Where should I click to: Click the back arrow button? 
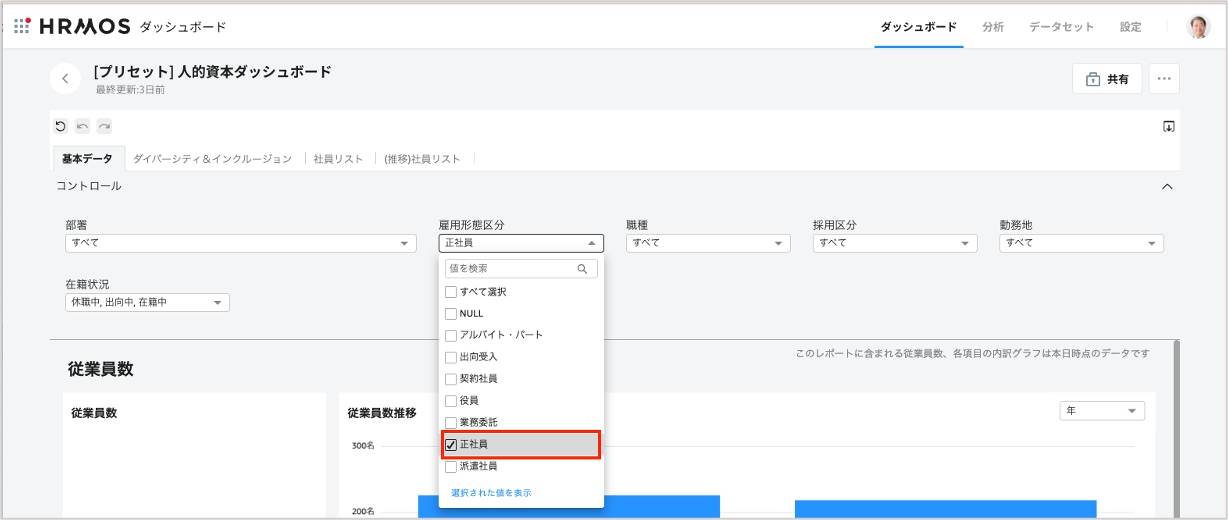pos(65,78)
